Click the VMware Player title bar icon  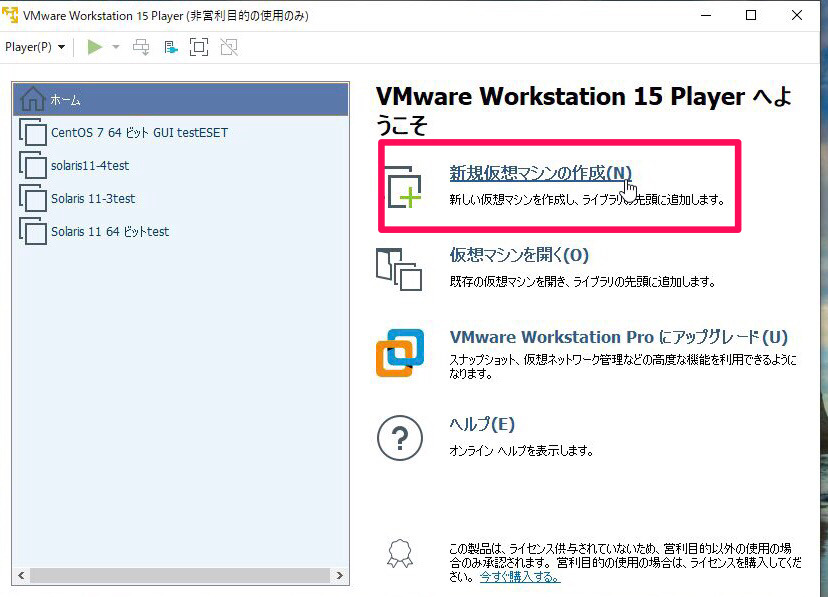point(10,15)
